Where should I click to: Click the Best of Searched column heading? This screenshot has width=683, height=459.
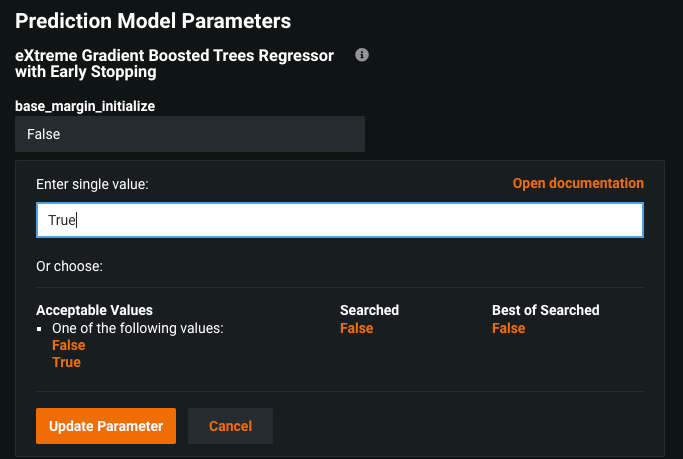[x=545, y=310]
